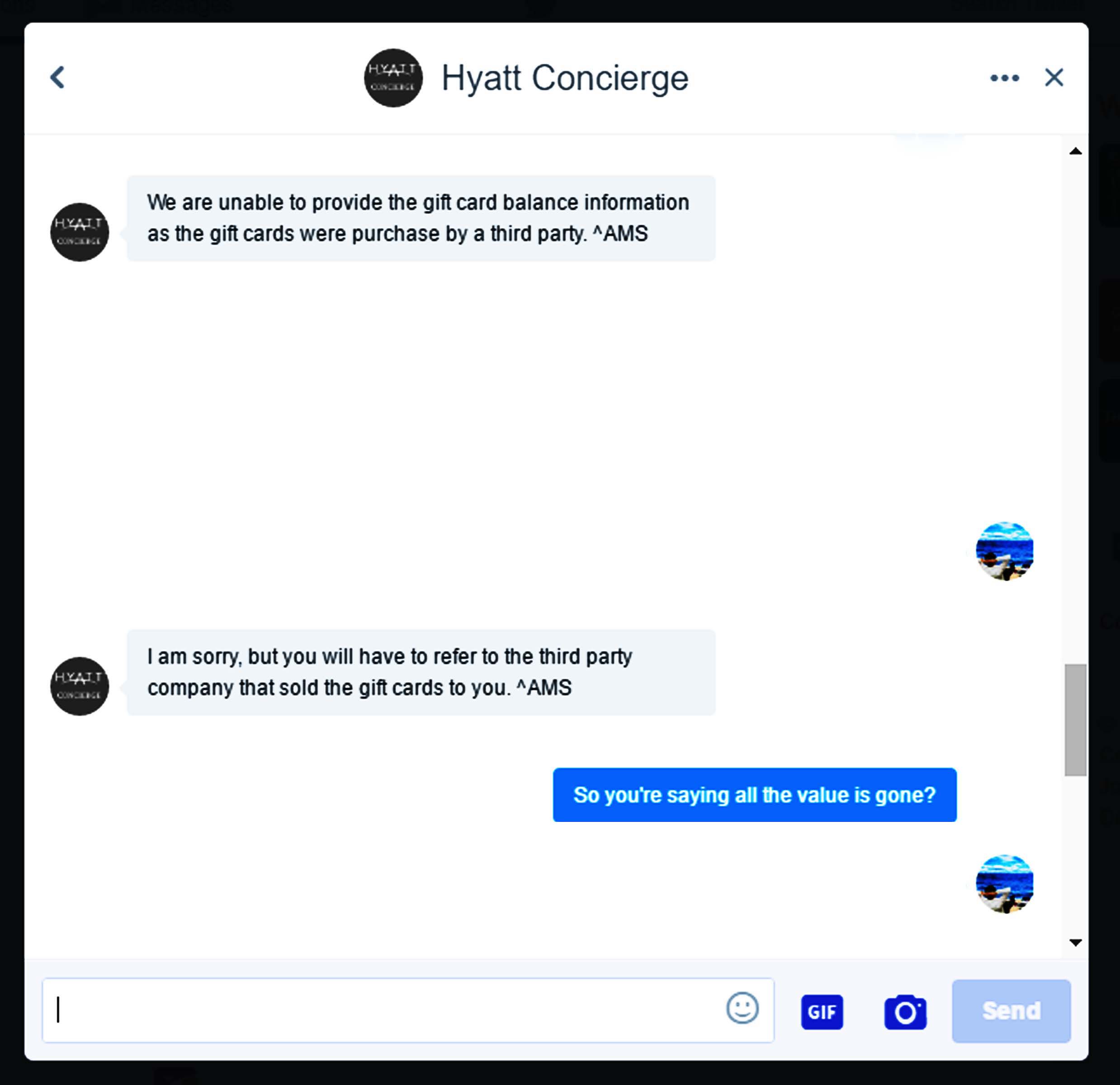Image resolution: width=1120 pixels, height=1085 pixels.
Task: Click the scrollbar down arrow
Action: 1075,942
